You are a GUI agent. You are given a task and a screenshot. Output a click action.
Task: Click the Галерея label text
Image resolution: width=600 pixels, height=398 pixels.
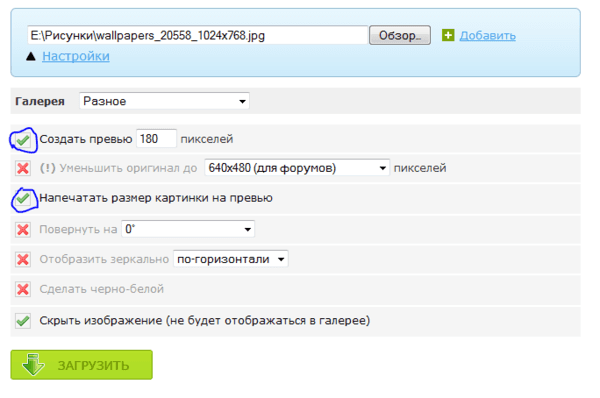[40, 101]
